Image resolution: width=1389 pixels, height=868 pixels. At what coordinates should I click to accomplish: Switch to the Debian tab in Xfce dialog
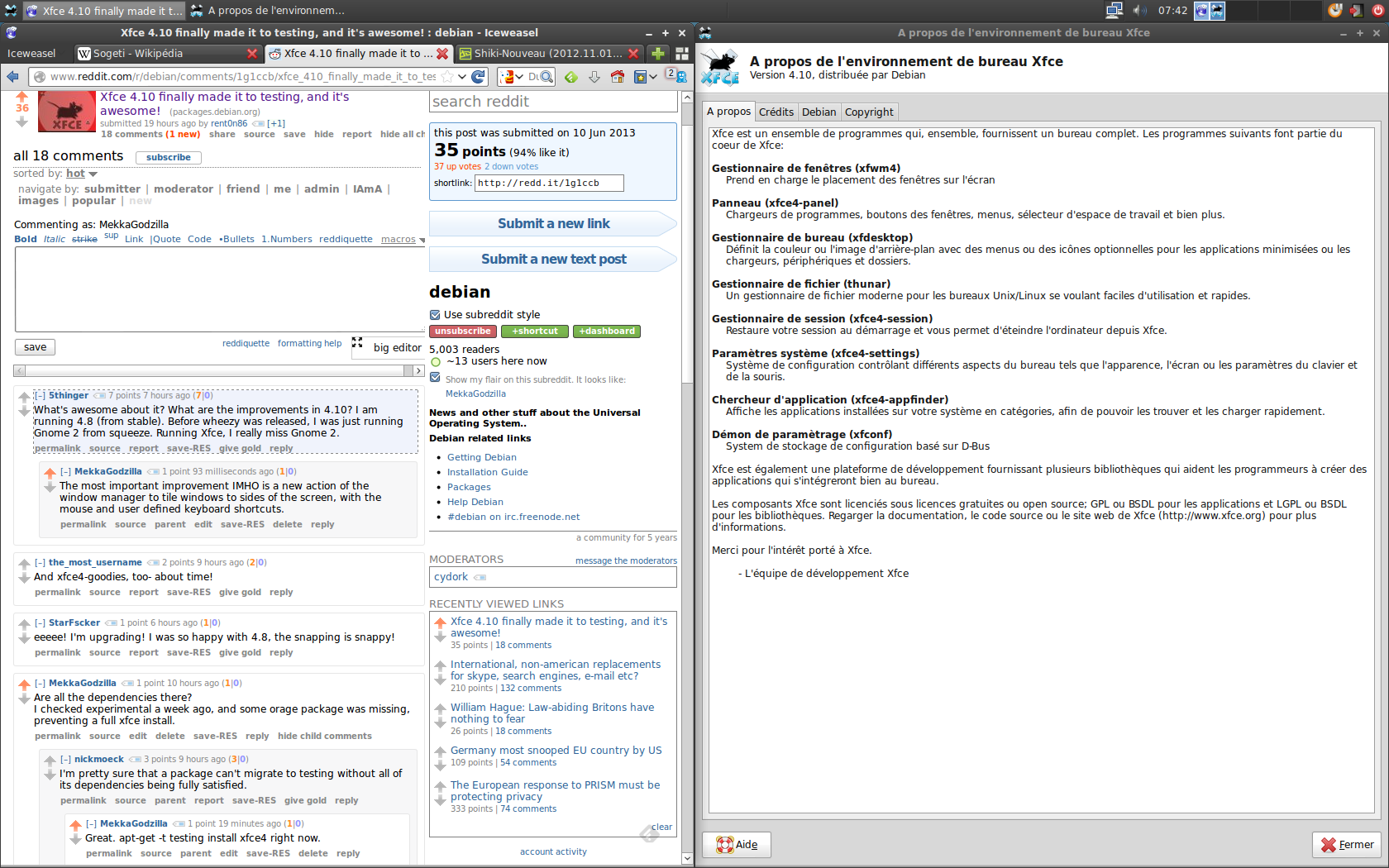point(819,112)
